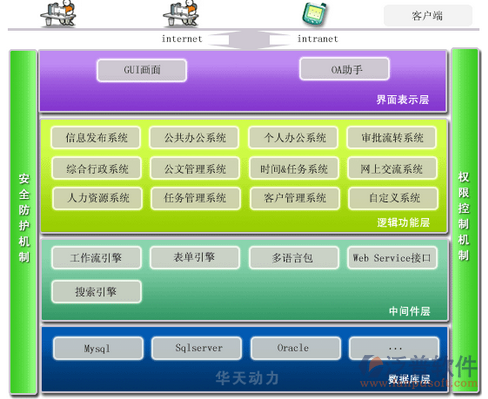Screen dimensions: 488x399
Task: Click the middle desktop user icon
Action: tap(181, 13)
